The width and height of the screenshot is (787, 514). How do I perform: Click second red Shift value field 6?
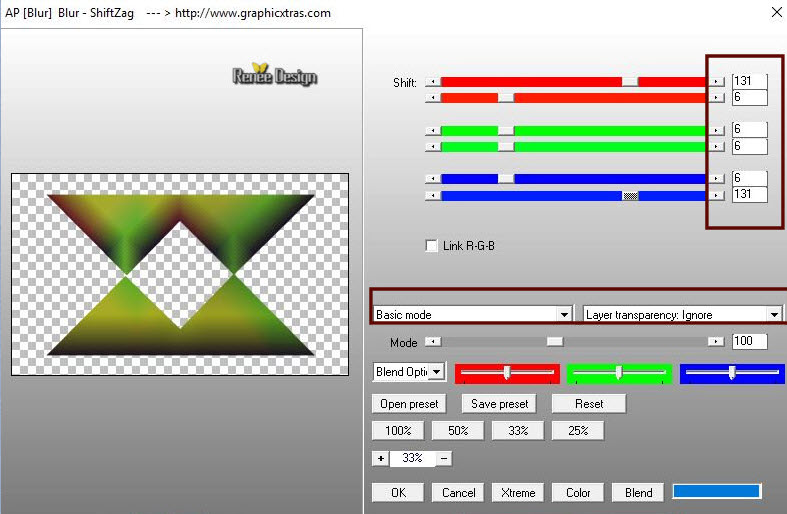coord(749,97)
